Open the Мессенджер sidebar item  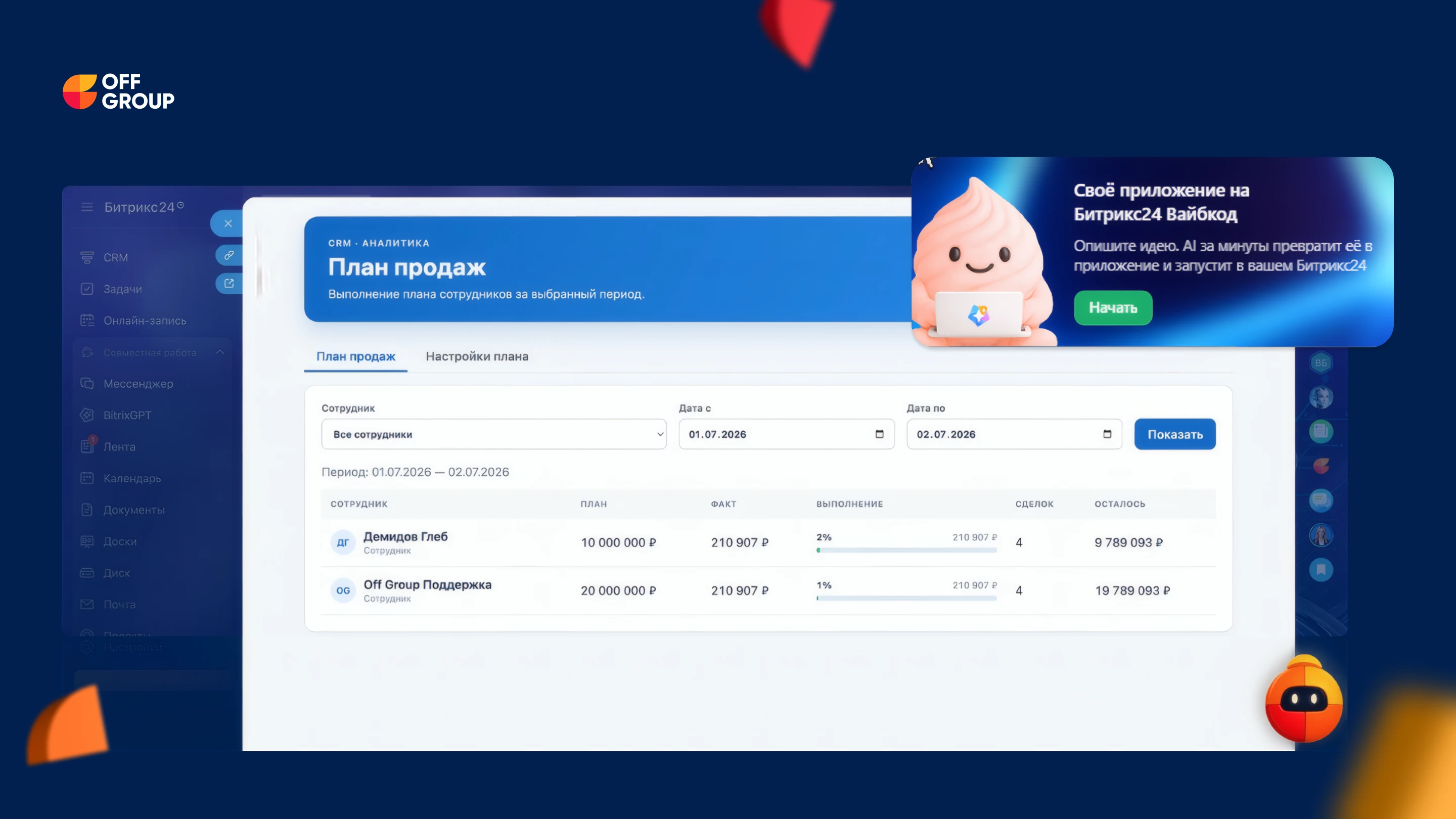(x=138, y=384)
